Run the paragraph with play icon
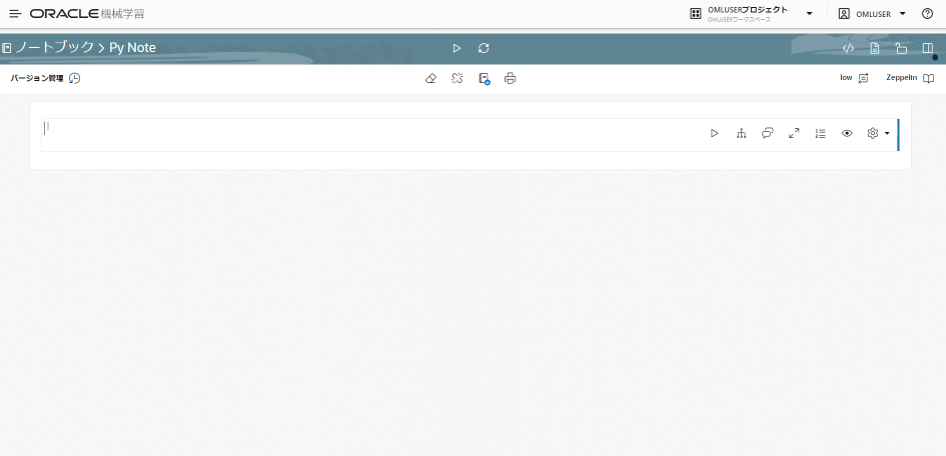The image size is (946, 456). point(714,133)
